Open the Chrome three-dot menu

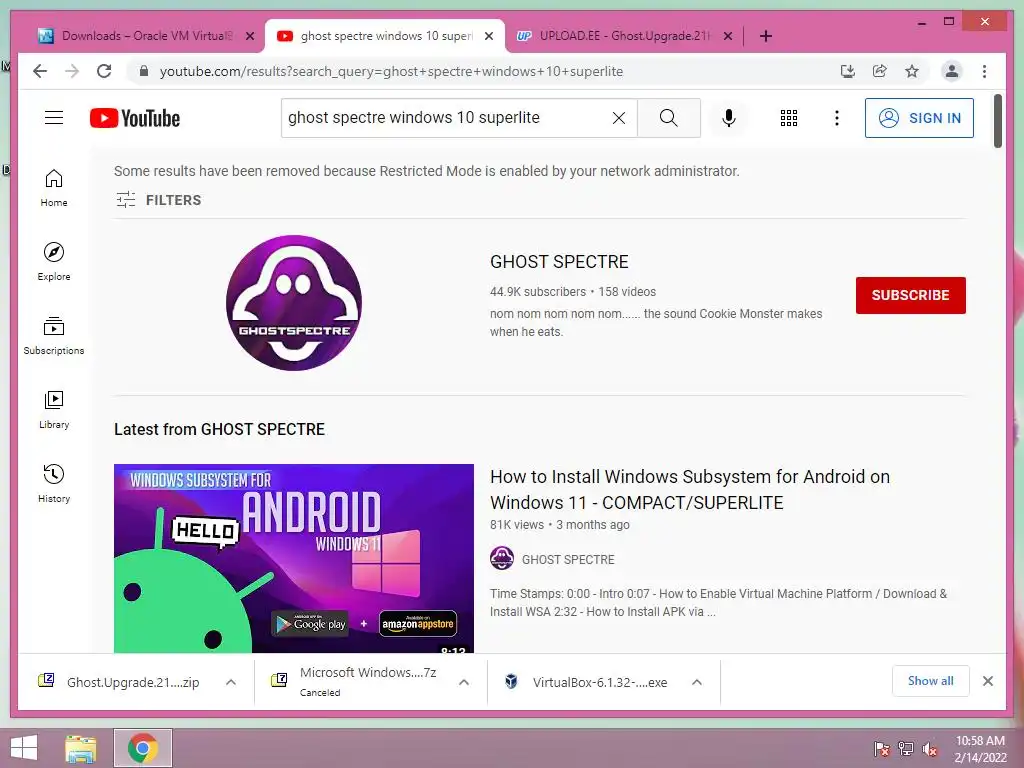[x=984, y=71]
